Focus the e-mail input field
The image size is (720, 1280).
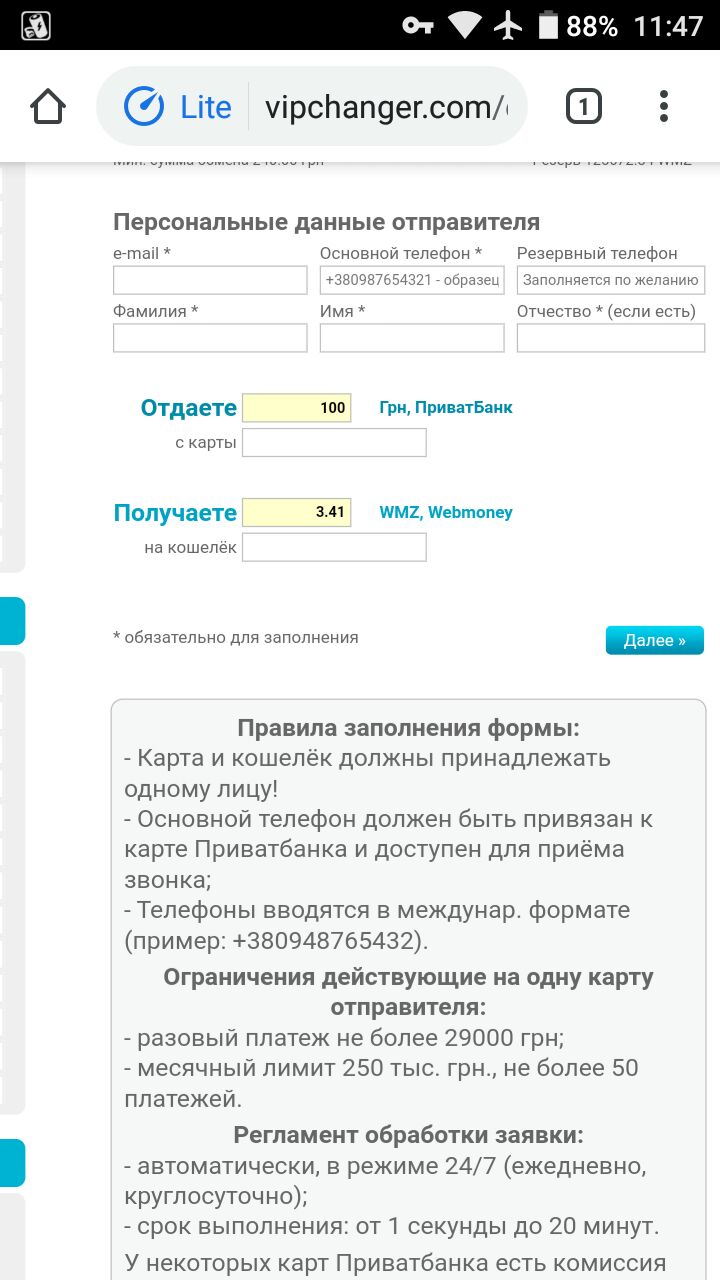[210, 280]
